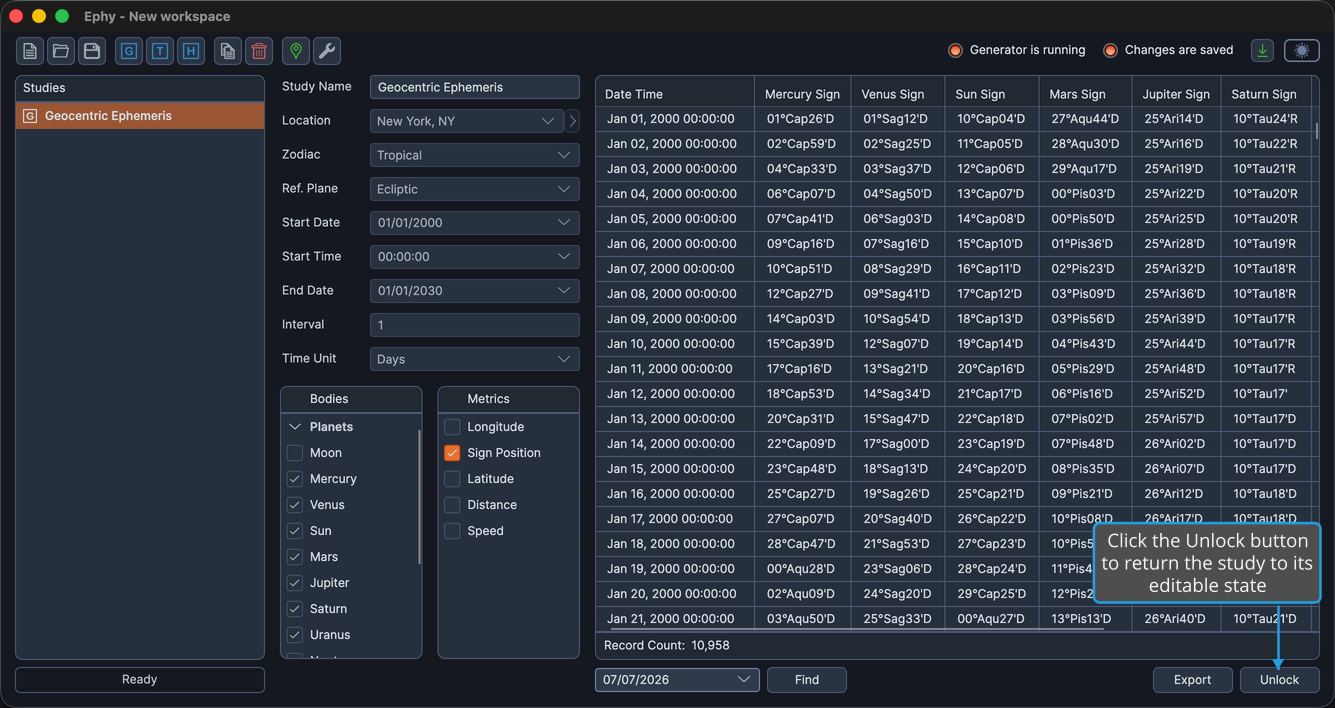This screenshot has width=1335, height=708.
Task: Open settings with the wrench icon
Action: [327, 51]
